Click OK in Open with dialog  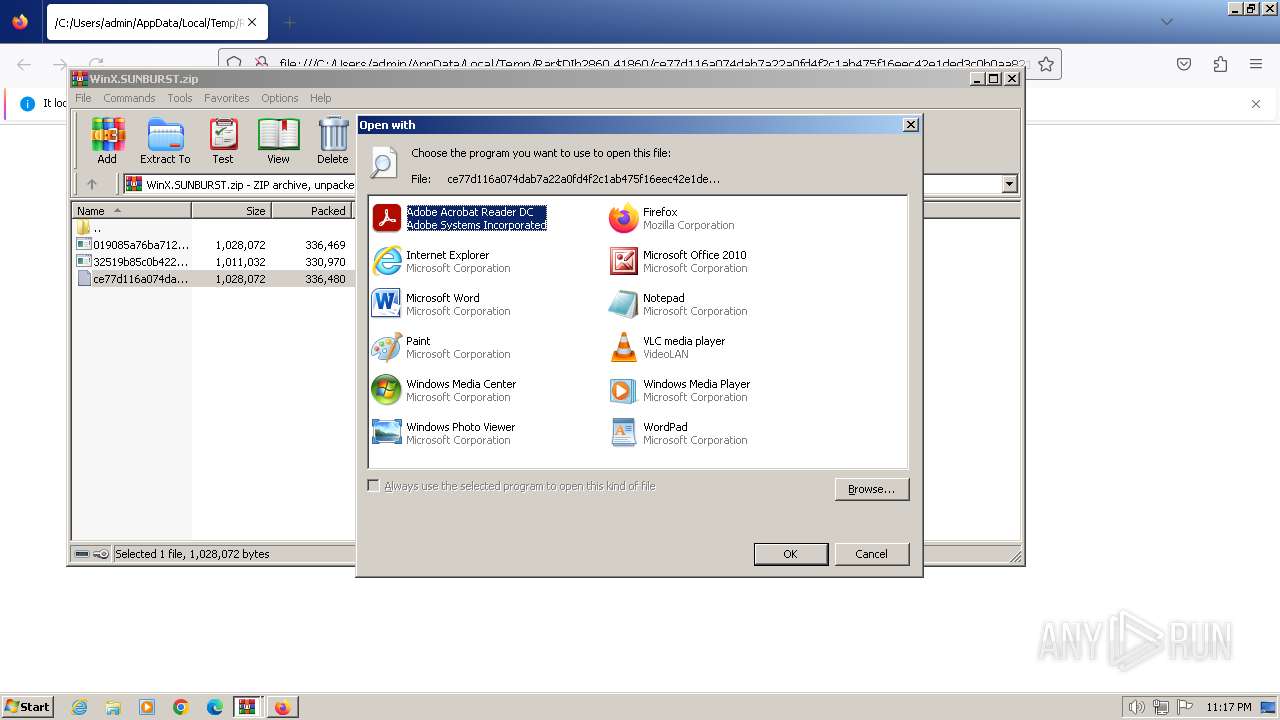pyautogui.click(x=791, y=554)
